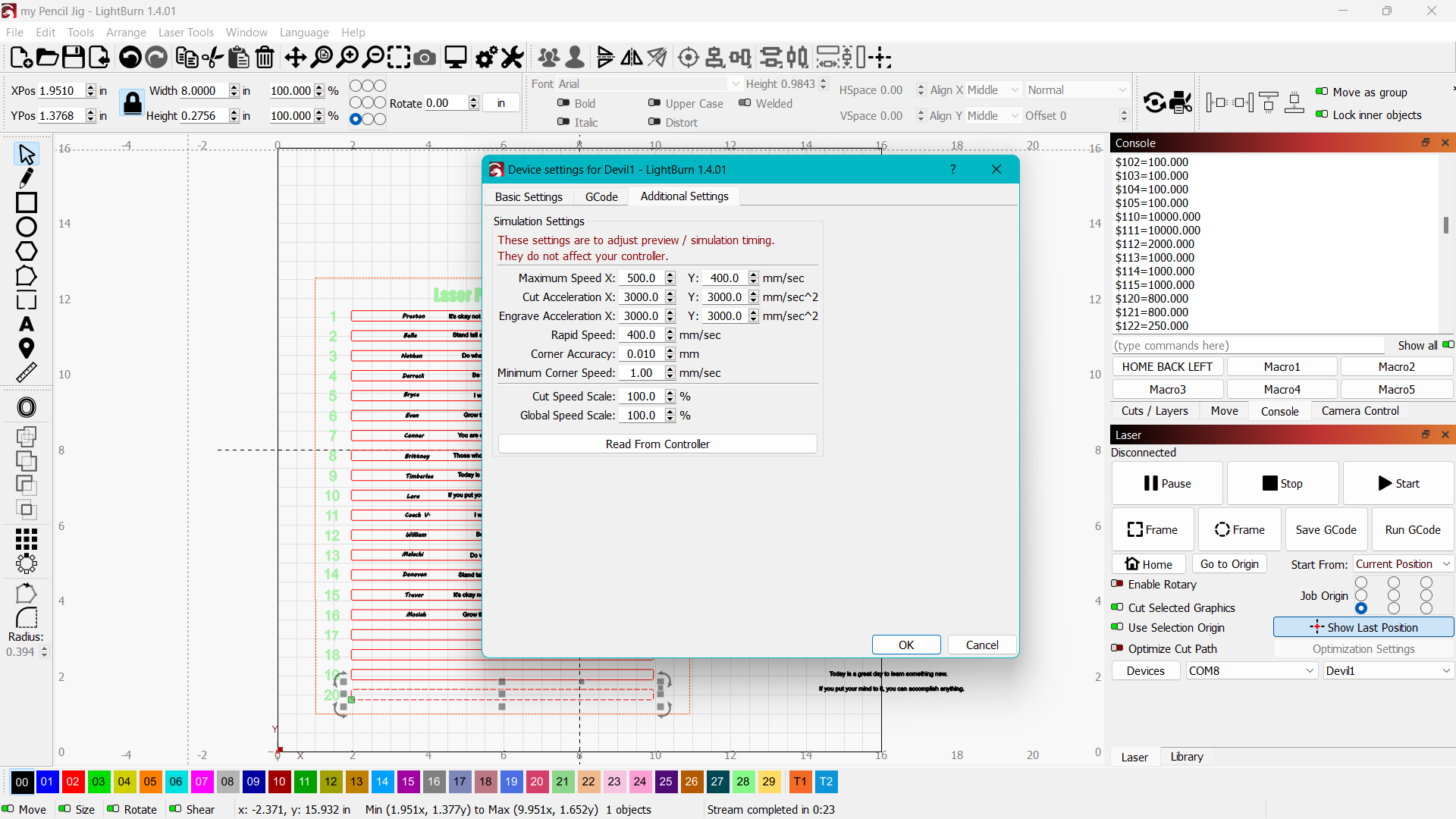
Task: Toggle the Move as group switch
Action: click(1322, 92)
